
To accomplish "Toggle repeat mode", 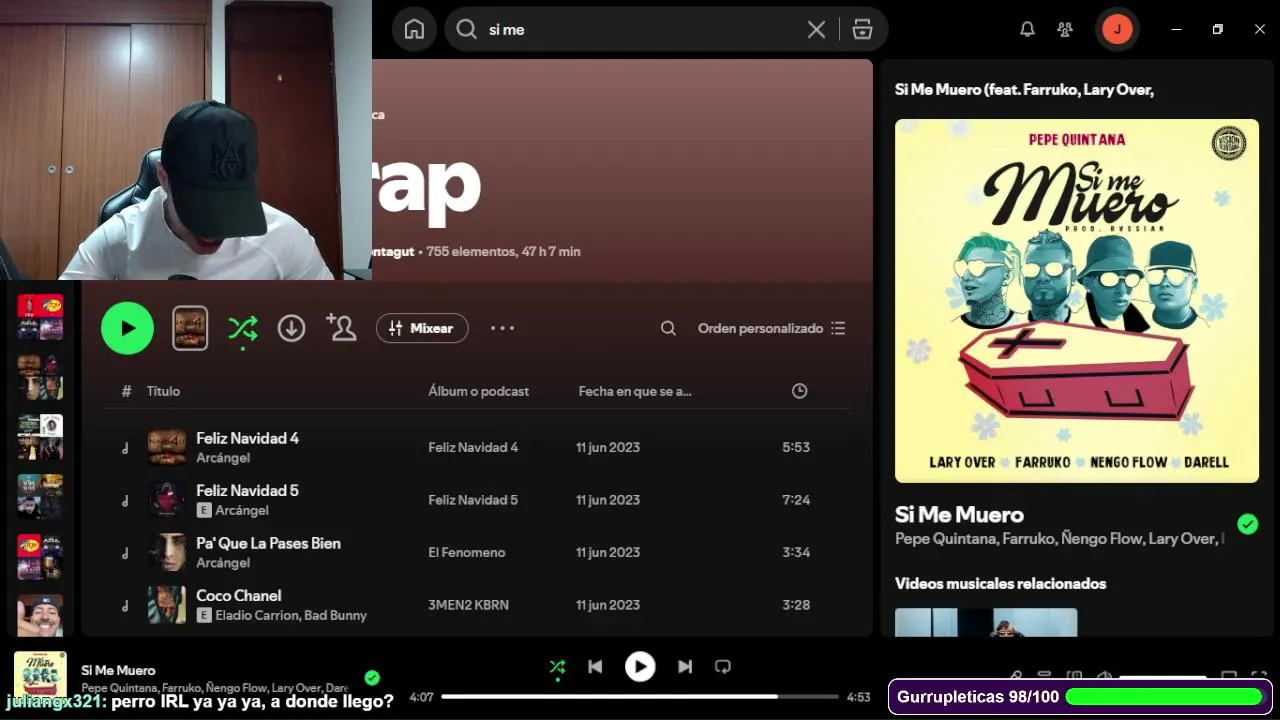I will click(x=723, y=667).
